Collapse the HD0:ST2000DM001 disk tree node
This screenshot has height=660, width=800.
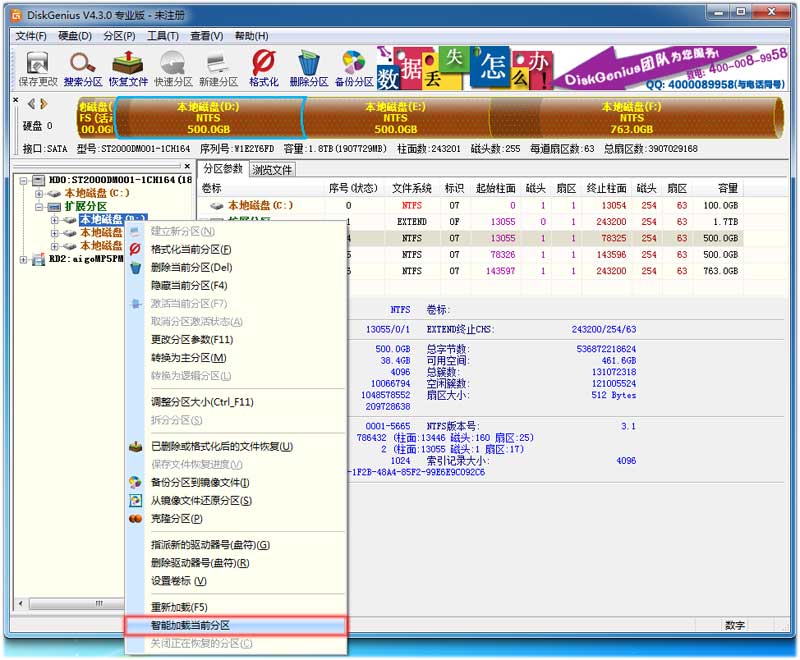click(x=25, y=180)
